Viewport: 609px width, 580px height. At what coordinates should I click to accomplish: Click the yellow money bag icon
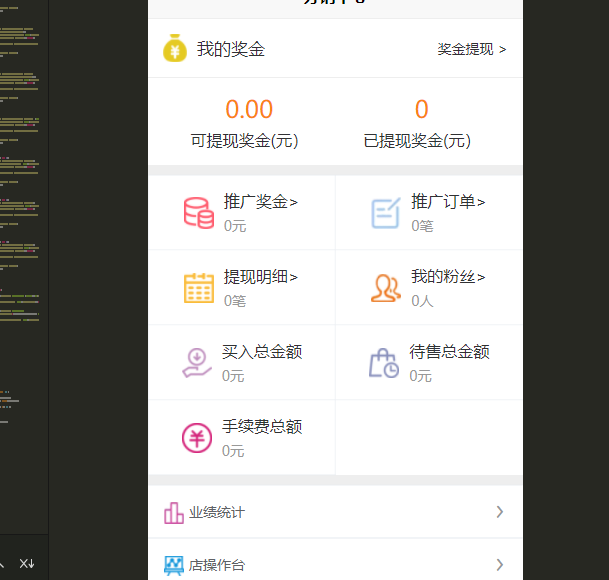(x=175, y=49)
